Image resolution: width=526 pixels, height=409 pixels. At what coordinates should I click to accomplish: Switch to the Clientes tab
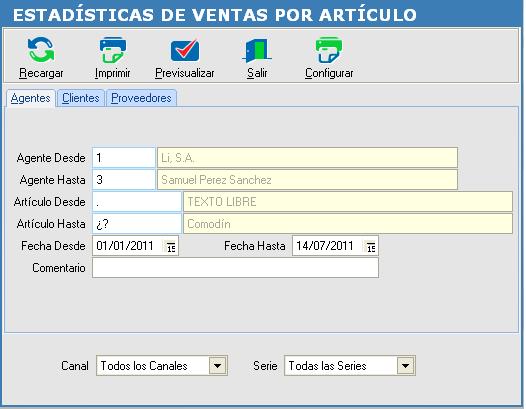pos(81,98)
